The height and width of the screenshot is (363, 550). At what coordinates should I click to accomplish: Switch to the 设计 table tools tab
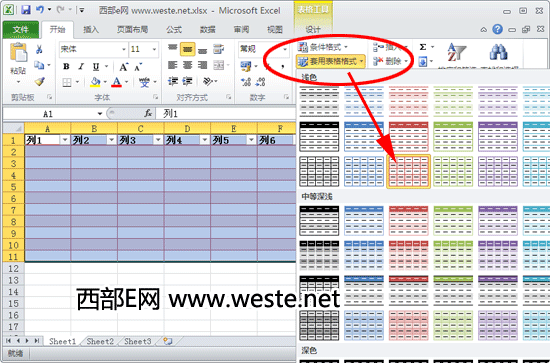[x=313, y=30]
